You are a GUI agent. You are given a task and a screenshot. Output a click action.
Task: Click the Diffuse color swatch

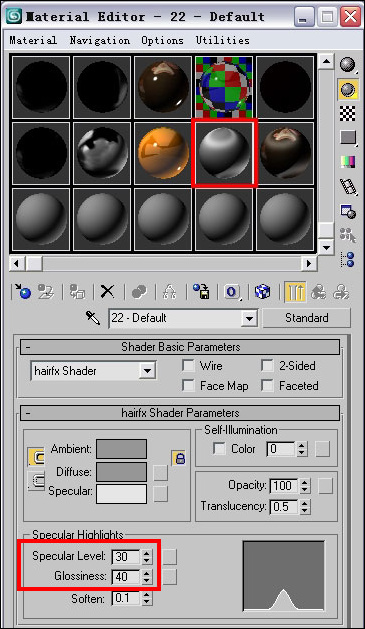(122, 472)
